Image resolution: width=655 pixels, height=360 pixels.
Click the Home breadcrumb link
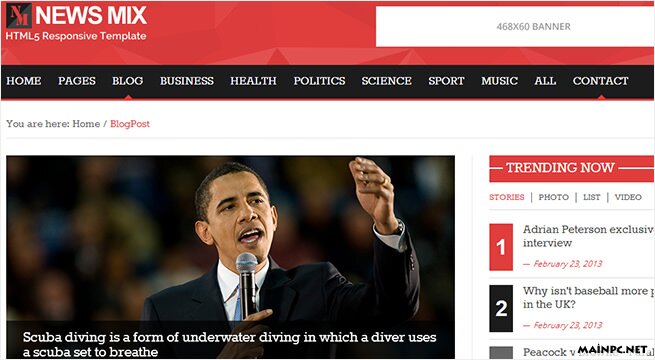[86, 124]
